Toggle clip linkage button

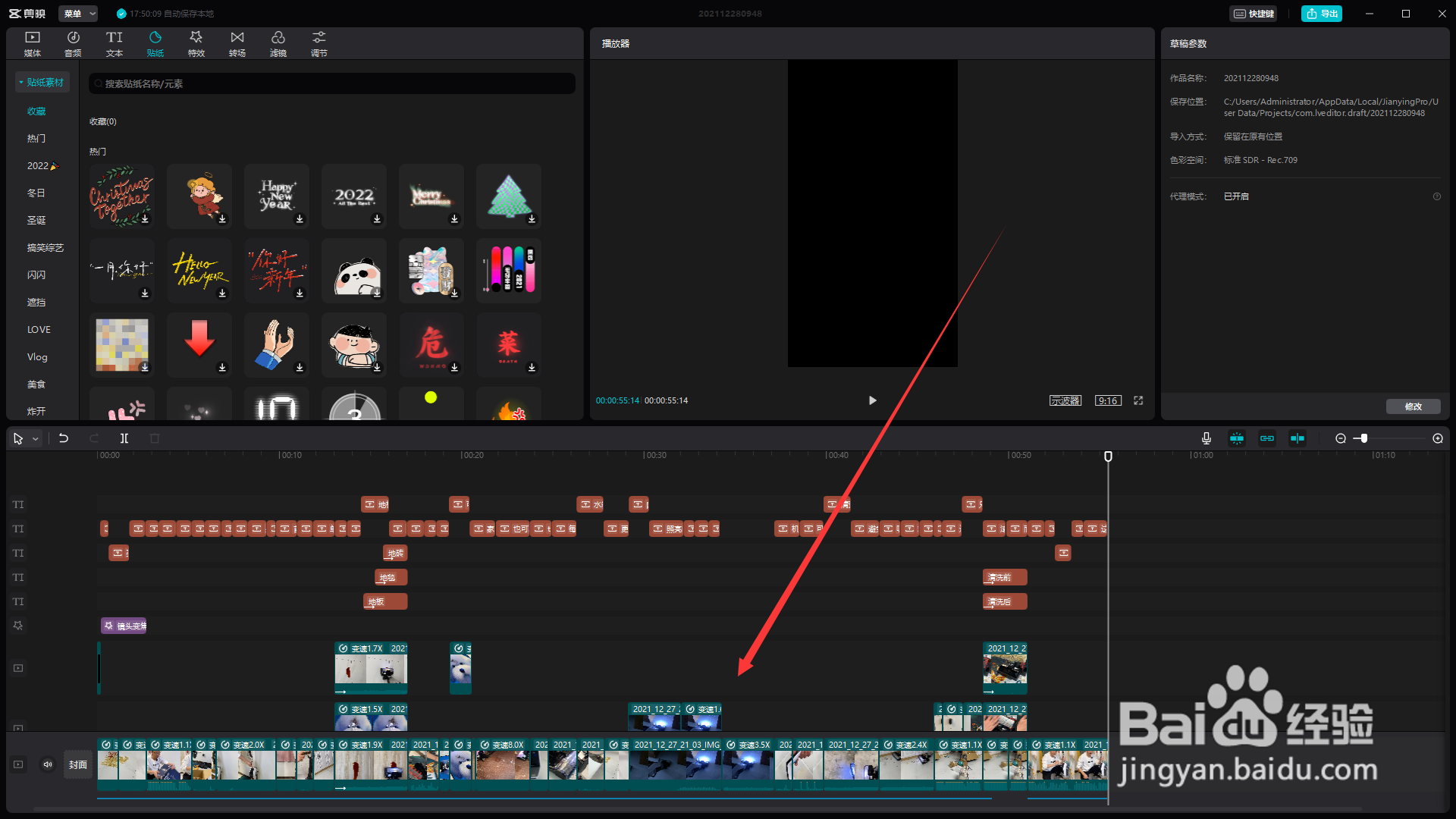coord(1266,438)
